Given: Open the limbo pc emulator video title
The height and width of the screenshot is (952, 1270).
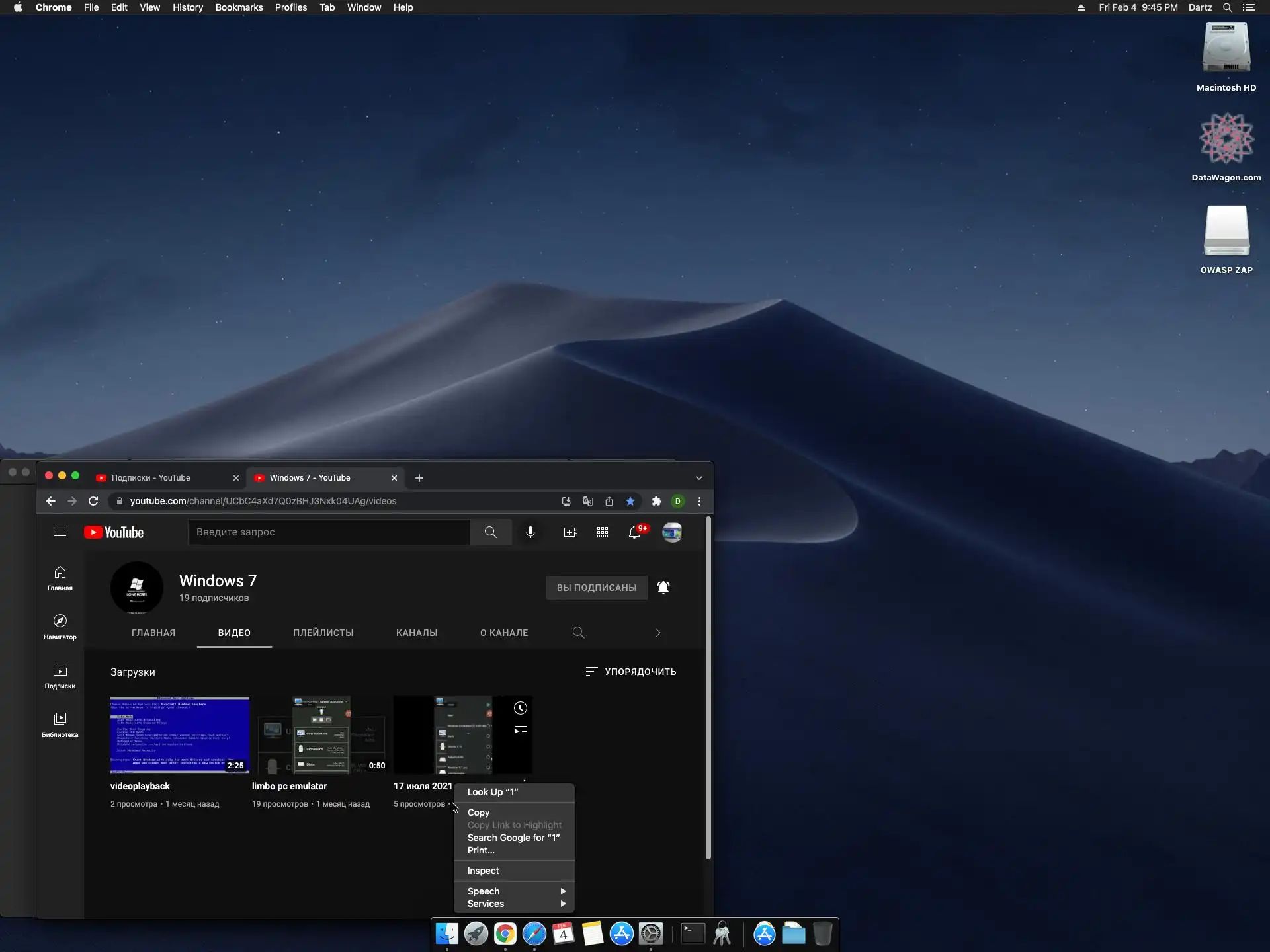Looking at the screenshot, I should [289, 786].
